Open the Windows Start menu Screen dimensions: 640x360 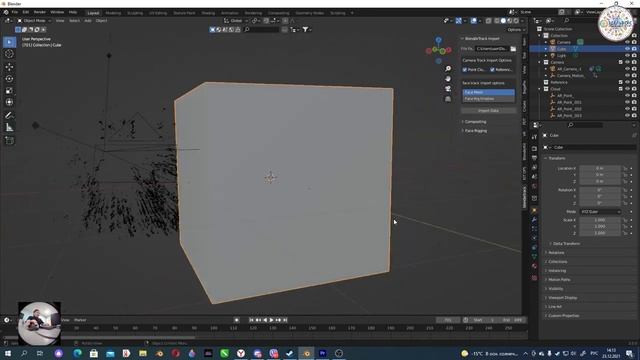point(7,353)
